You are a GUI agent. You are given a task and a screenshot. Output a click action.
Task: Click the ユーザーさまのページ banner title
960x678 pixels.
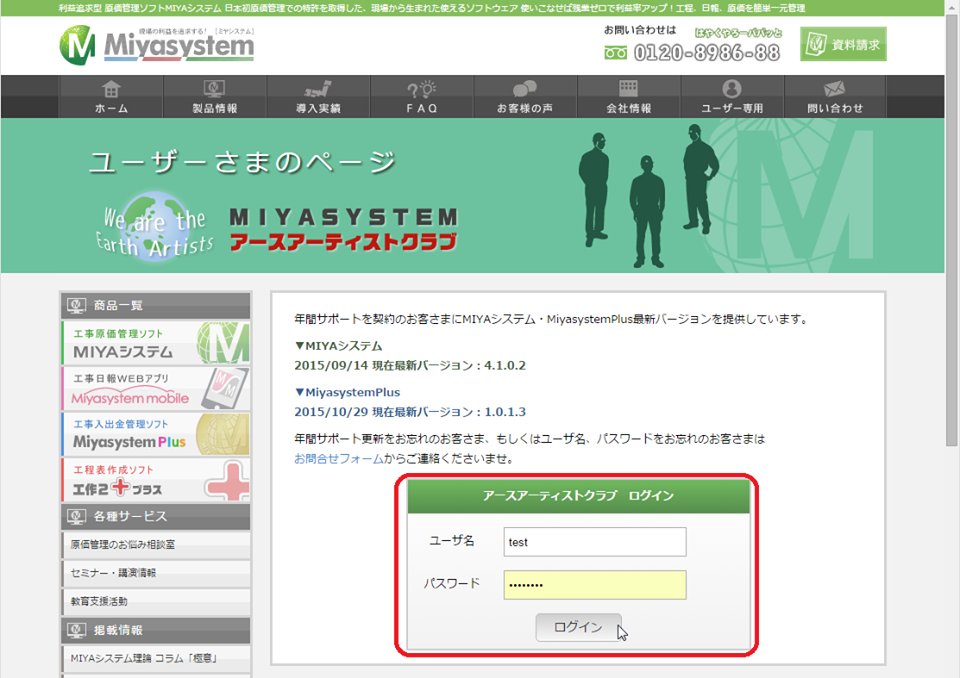pyautogui.click(x=242, y=162)
